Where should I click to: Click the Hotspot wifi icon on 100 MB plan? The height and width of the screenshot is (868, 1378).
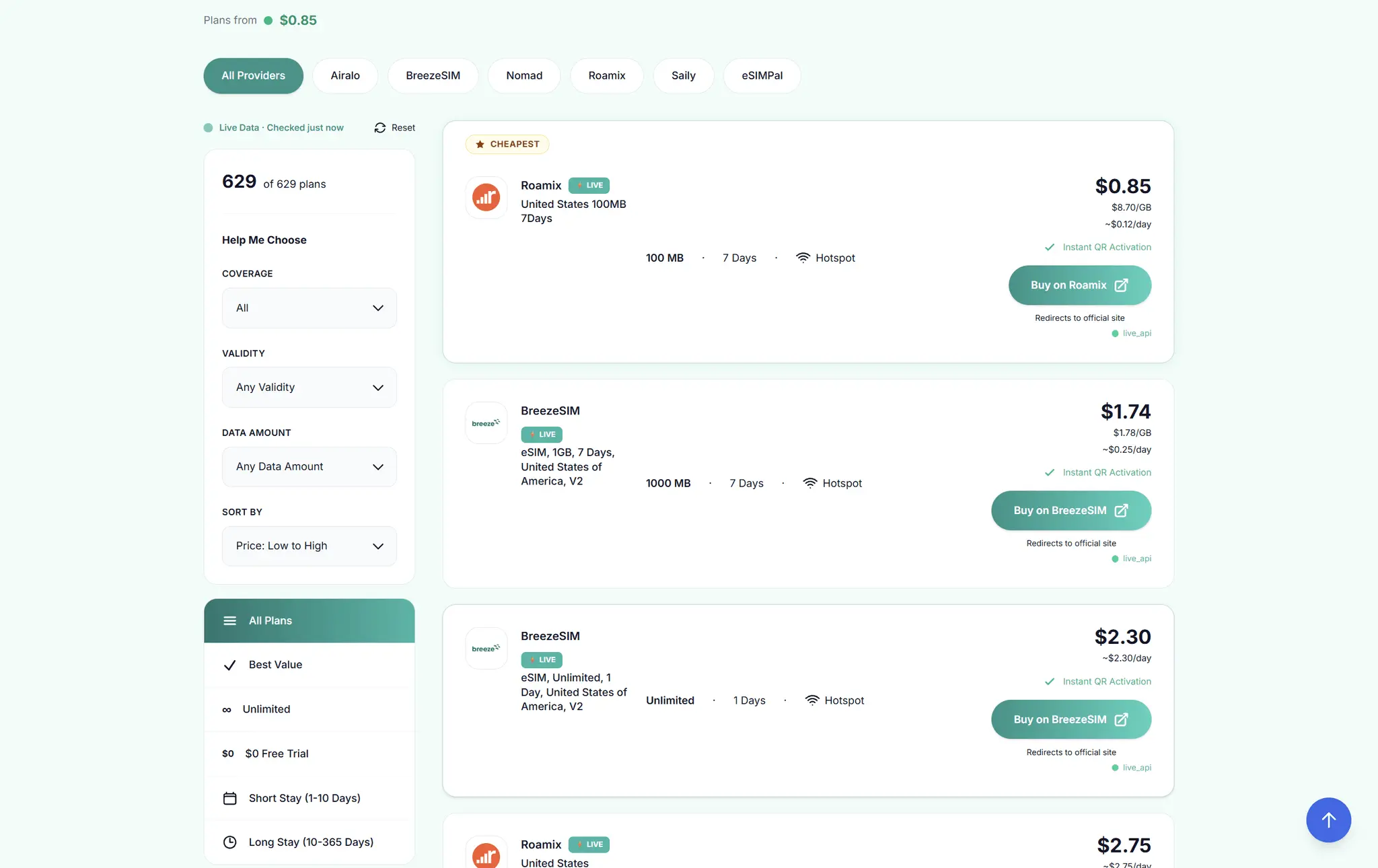pos(803,258)
